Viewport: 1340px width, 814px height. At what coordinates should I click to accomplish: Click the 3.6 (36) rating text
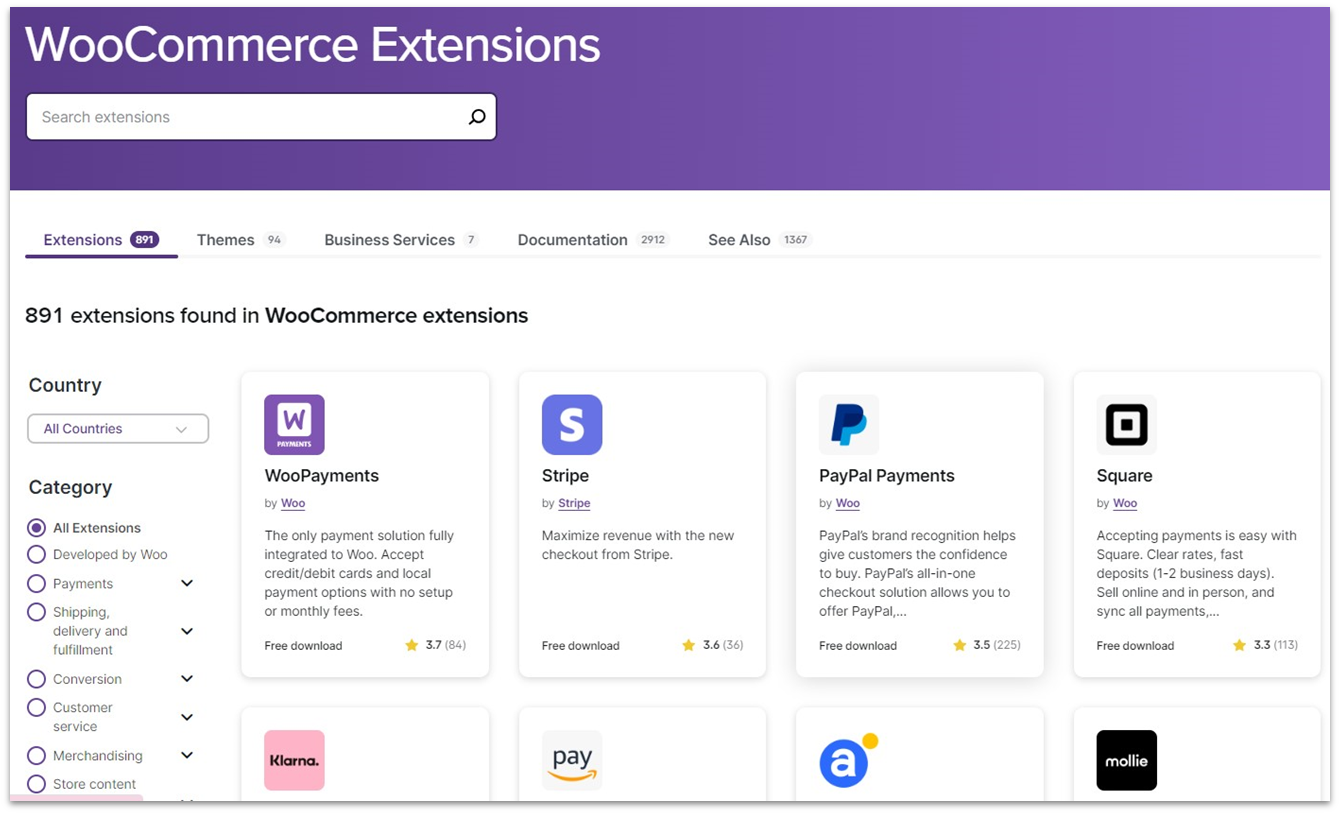click(723, 646)
